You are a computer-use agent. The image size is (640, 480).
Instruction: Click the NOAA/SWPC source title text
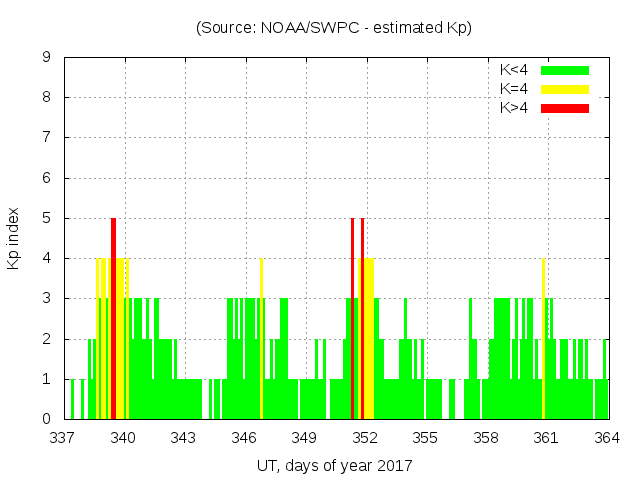click(334, 28)
